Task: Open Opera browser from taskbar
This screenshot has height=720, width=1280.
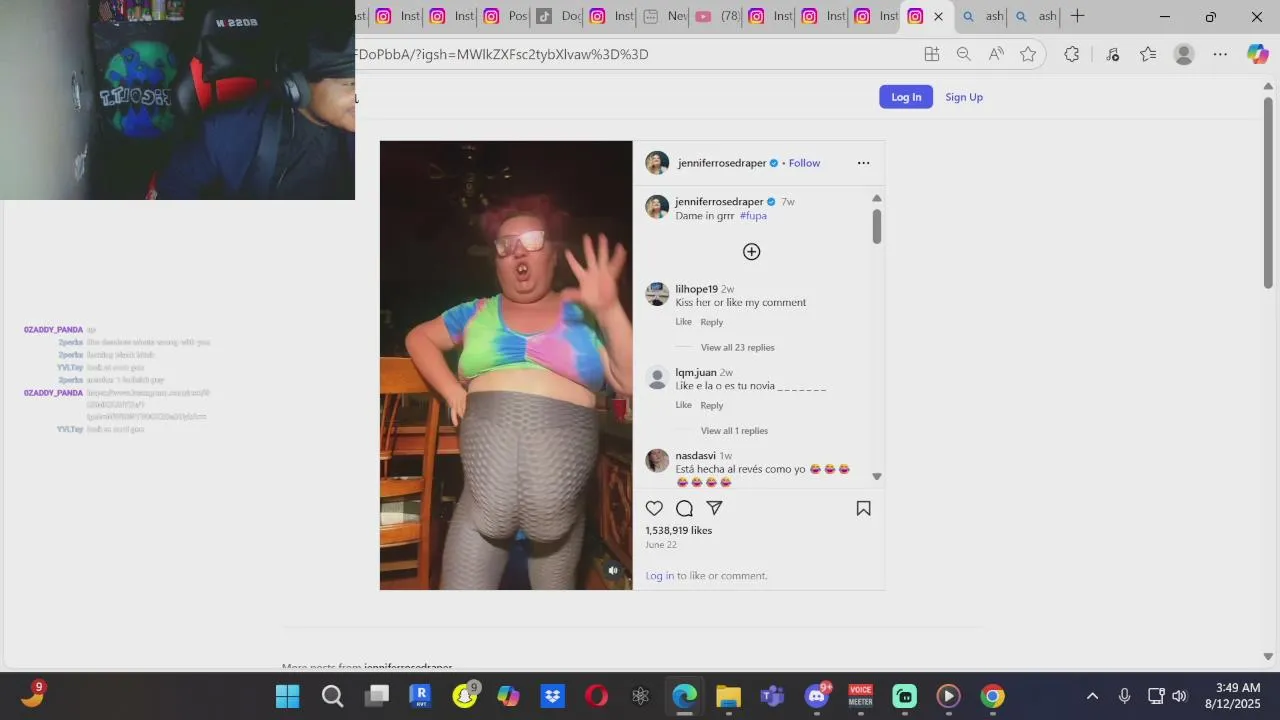Action: tap(597, 696)
